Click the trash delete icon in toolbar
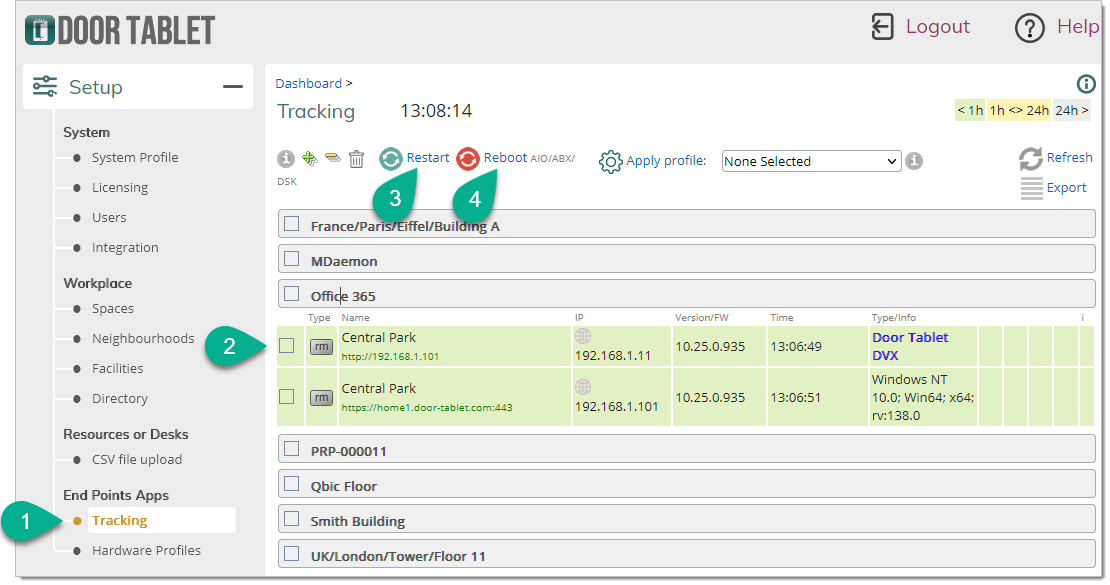Image resolution: width=1110 pixels, height=585 pixels. tap(356, 159)
